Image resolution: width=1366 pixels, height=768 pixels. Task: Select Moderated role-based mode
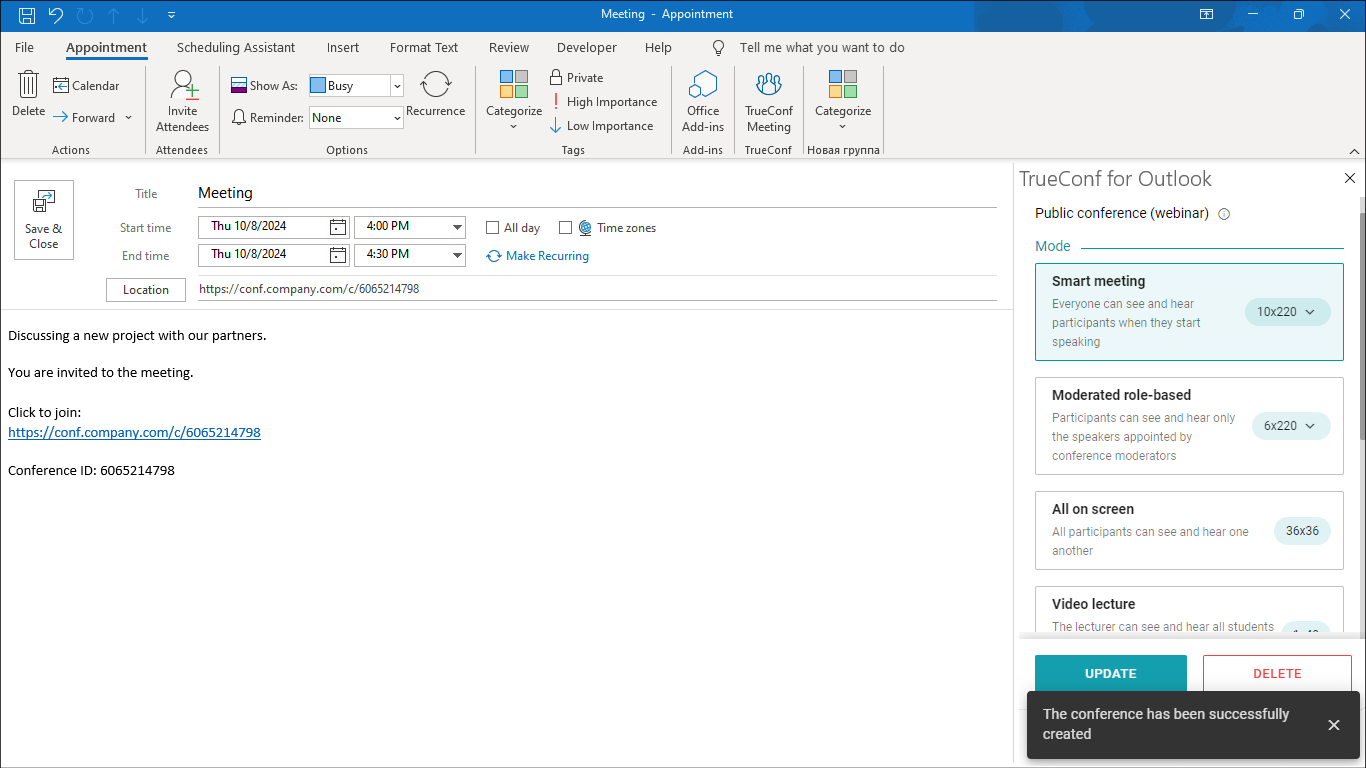coord(1189,426)
